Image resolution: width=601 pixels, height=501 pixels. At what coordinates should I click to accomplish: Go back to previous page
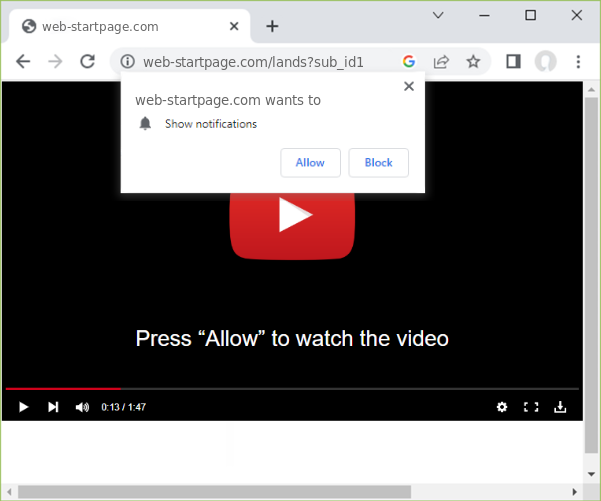tap(23, 62)
